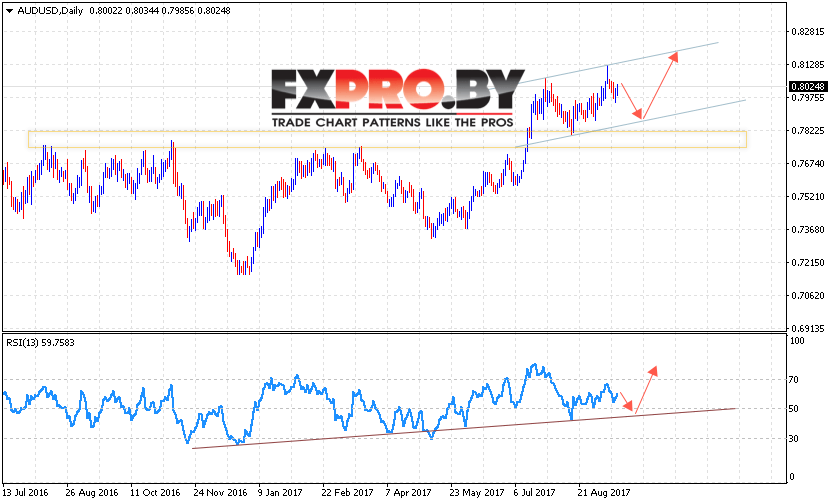The width and height of the screenshot is (829, 504).
Task: Select the RSI level 70 label
Action: click(x=794, y=379)
